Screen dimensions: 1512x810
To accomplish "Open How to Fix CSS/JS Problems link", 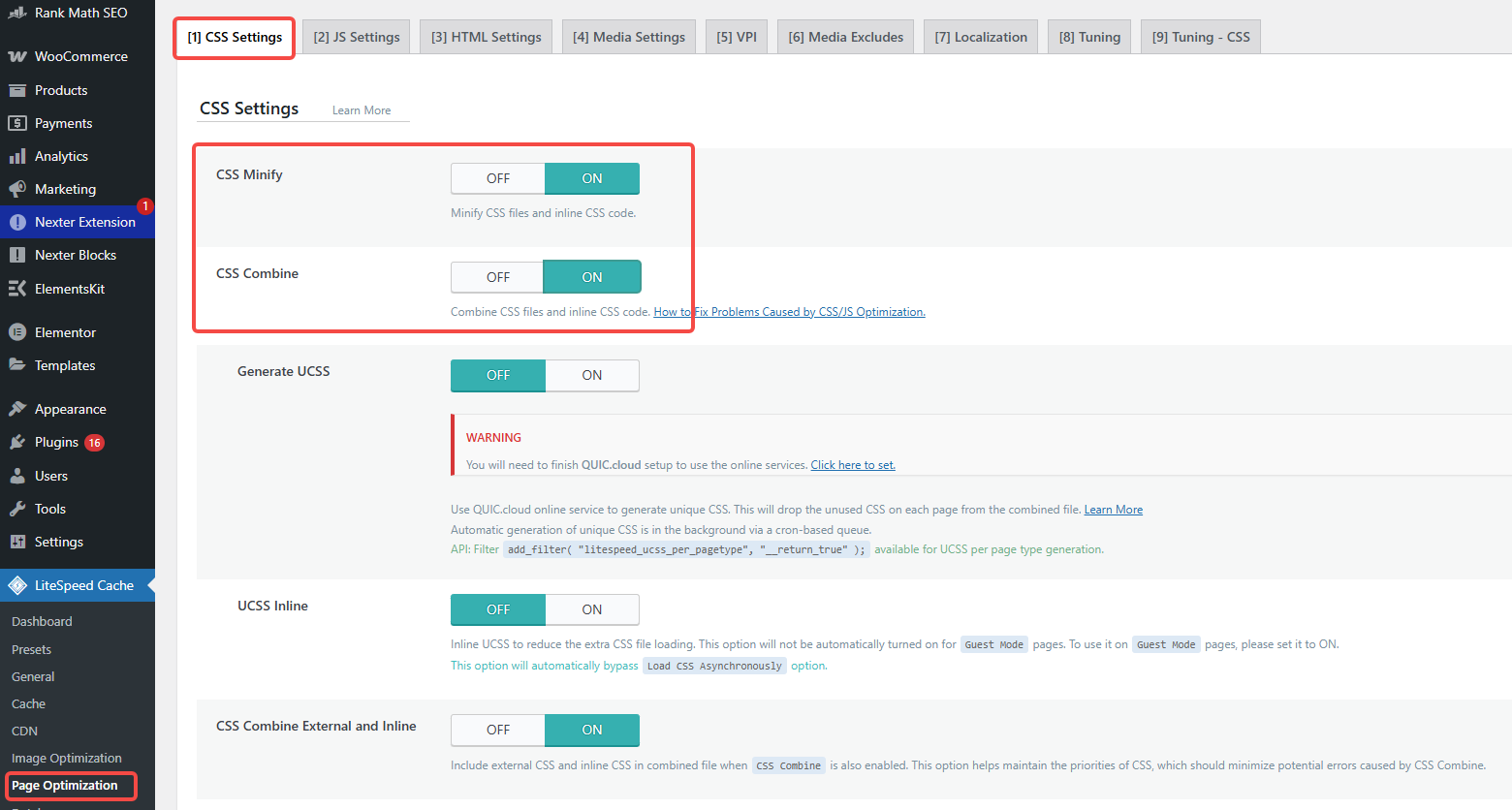I will [x=789, y=312].
